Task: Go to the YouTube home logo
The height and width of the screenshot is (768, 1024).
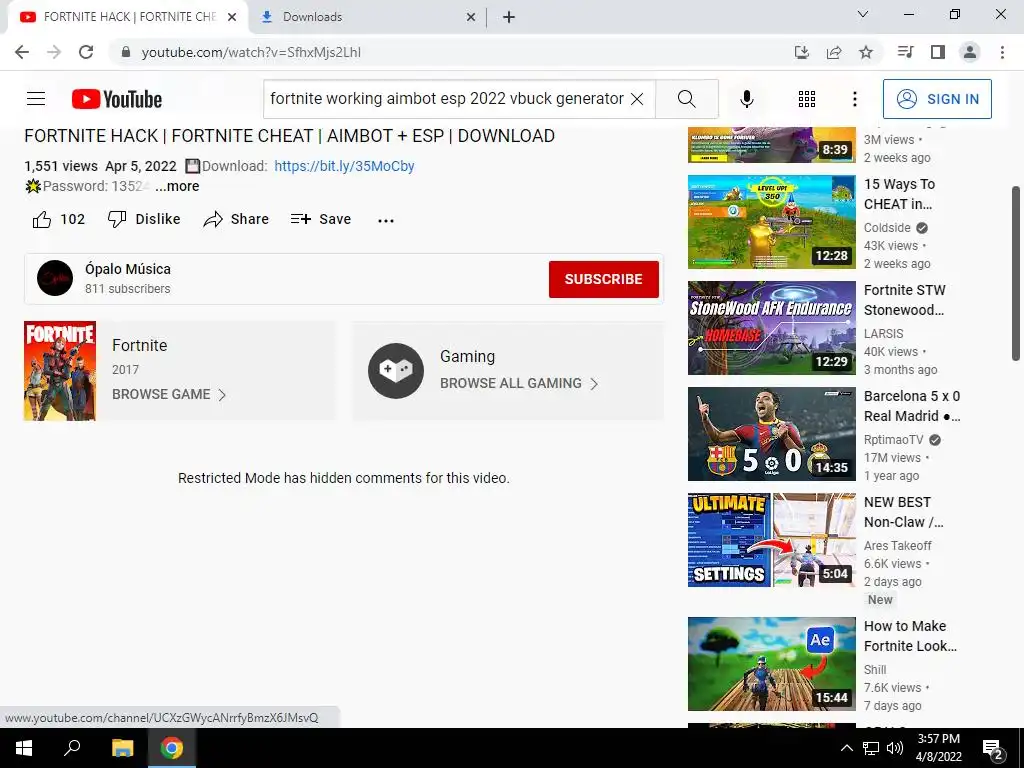Action: tap(117, 99)
